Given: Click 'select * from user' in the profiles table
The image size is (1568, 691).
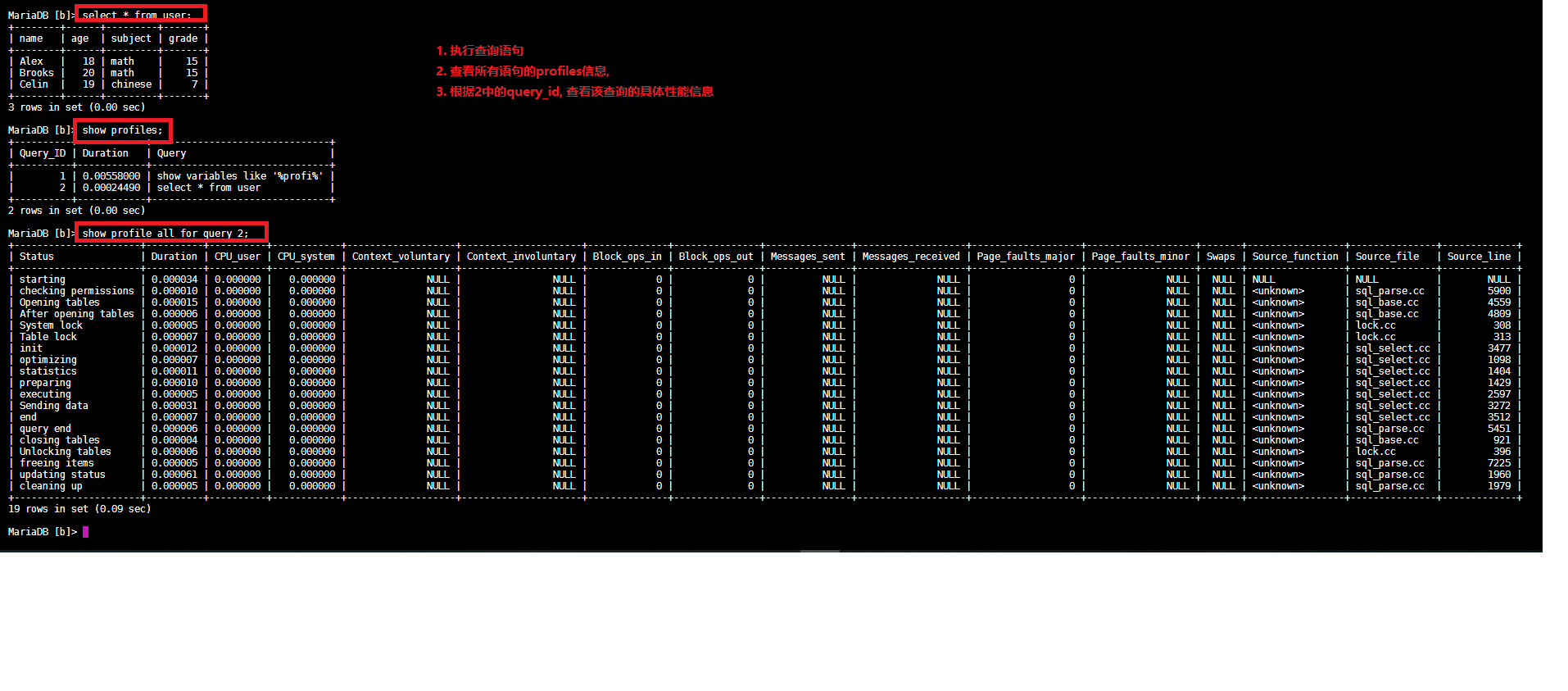Looking at the screenshot, I should (x=209, y=188).
